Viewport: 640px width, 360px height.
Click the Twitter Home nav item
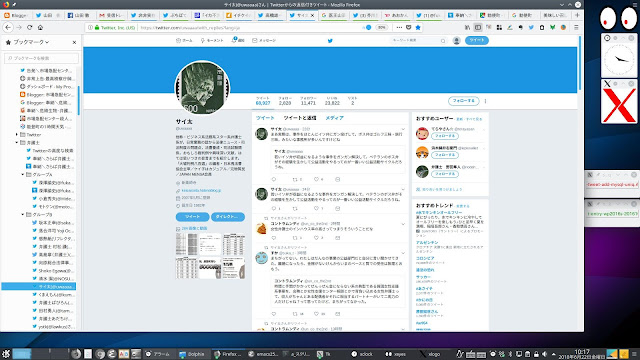click(184, 40)
